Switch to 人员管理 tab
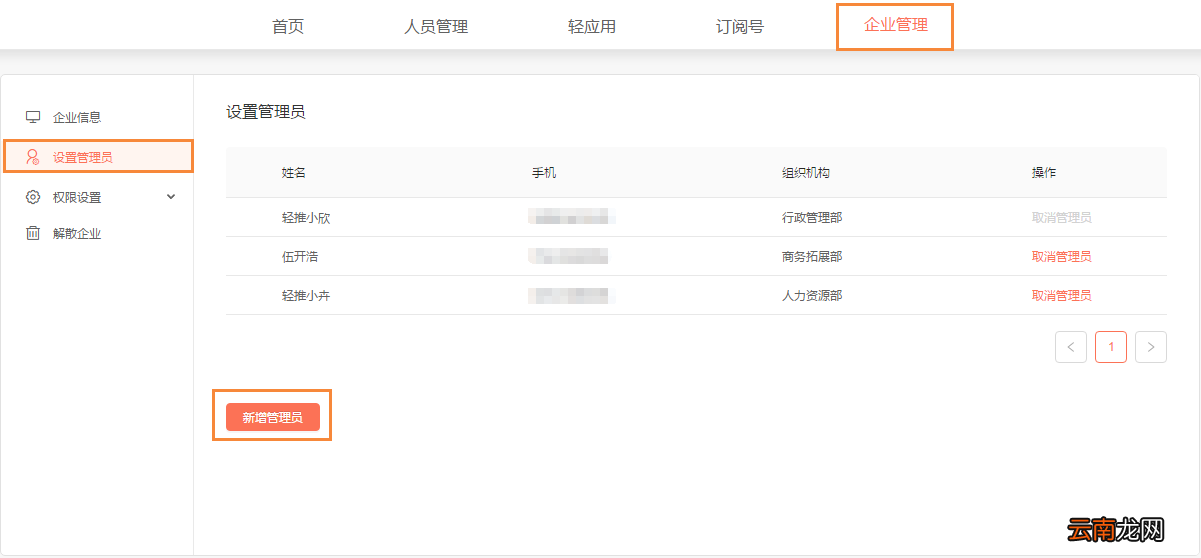The height and width of the screenshot is (558, 1201). (436, 27)
